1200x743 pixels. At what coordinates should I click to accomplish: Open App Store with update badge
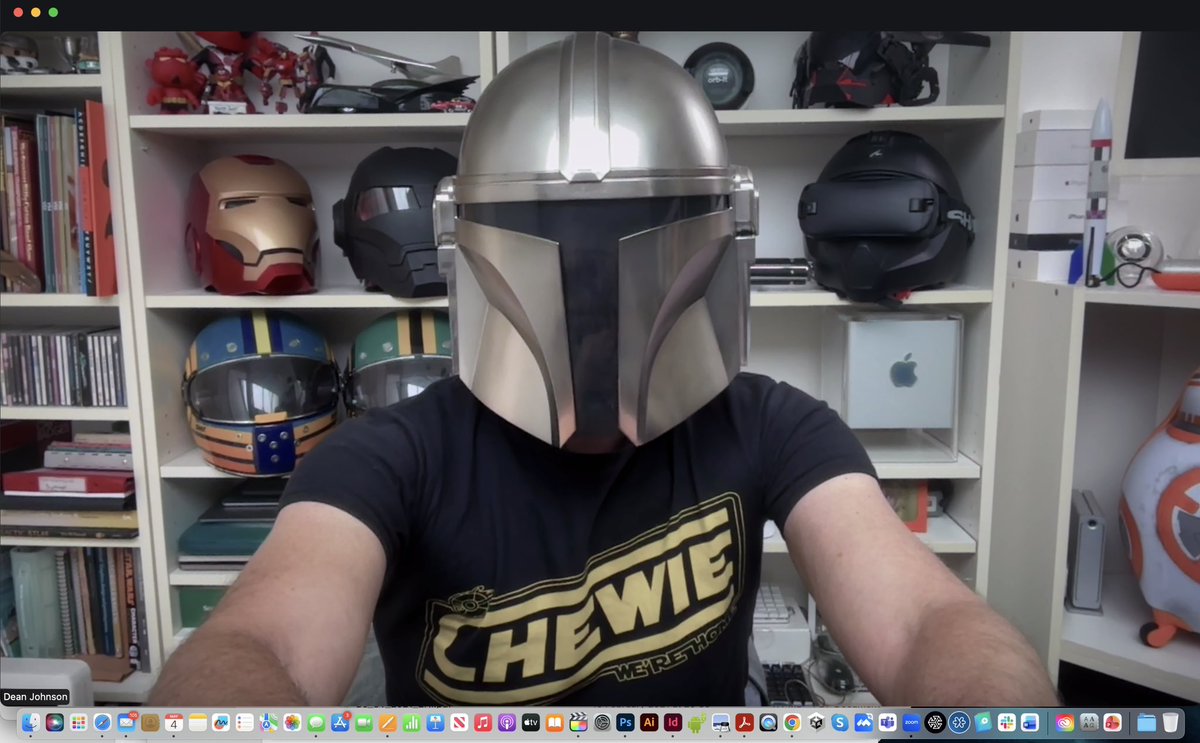coord(340,722)
